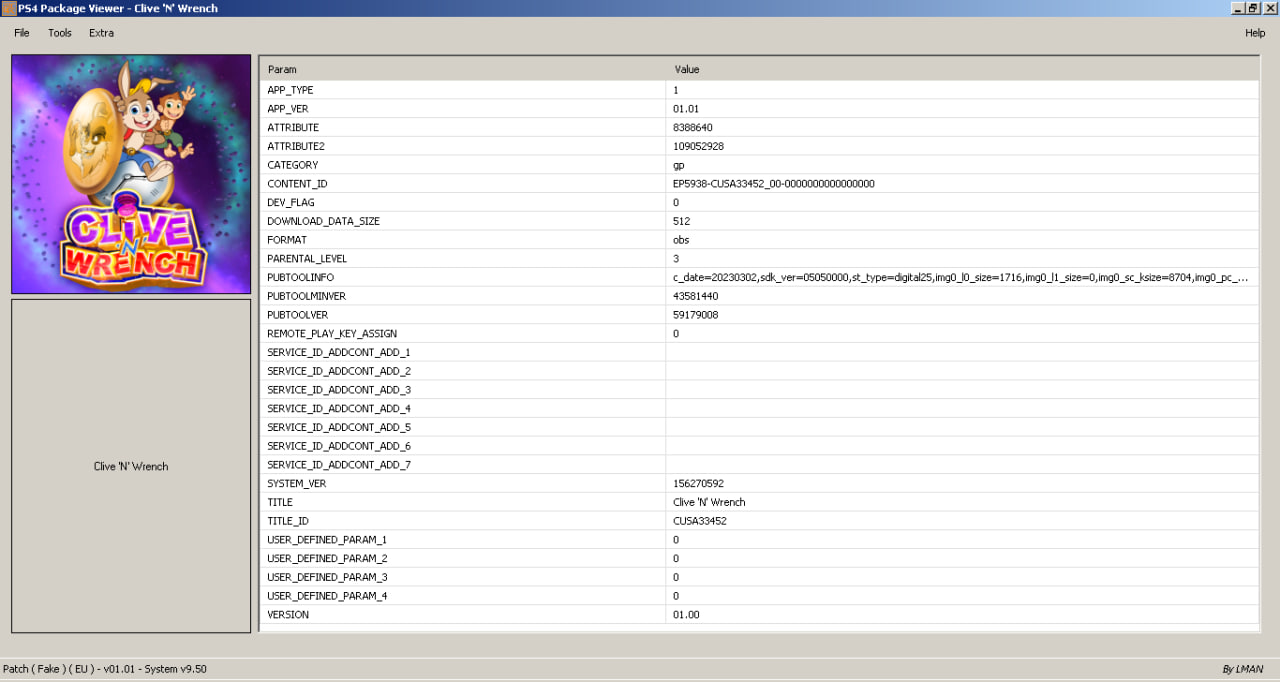The image size is (1280, 682).
Task: Click the By LMAN credit in status bar
Action: (1243, 670)
